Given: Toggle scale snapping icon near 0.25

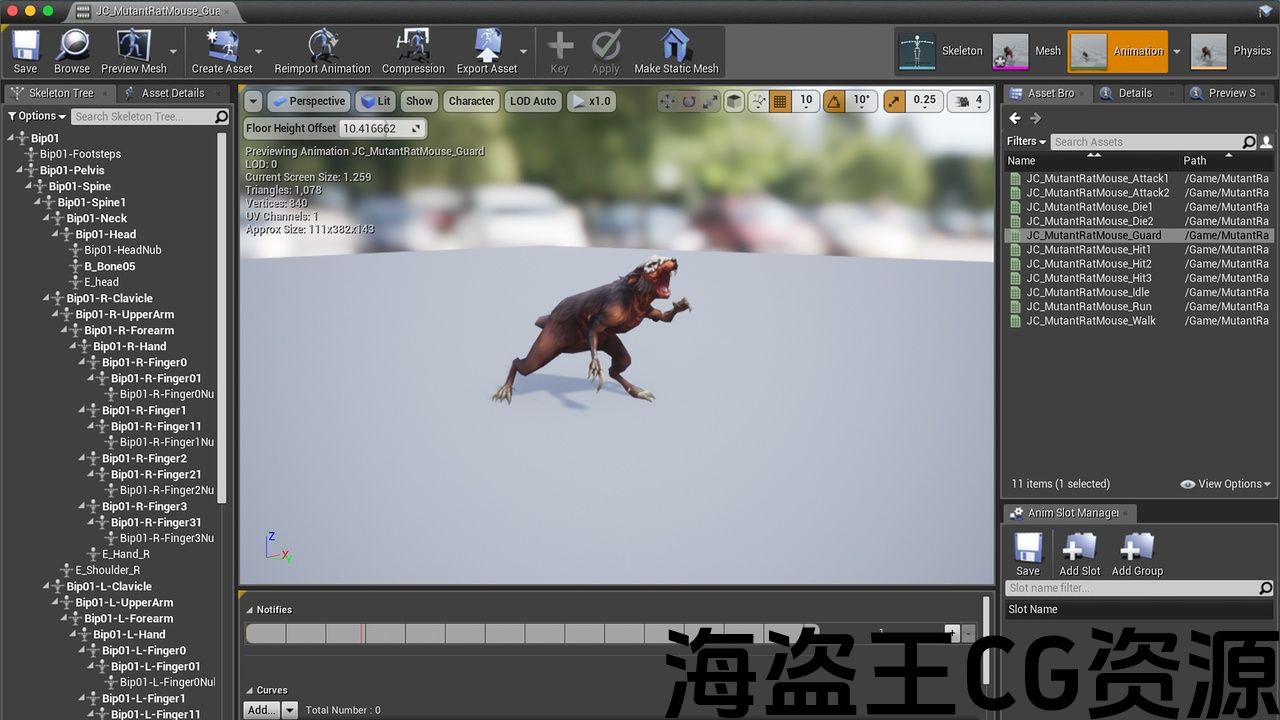Looking at the screenshot, I should (x=894, y=101).
